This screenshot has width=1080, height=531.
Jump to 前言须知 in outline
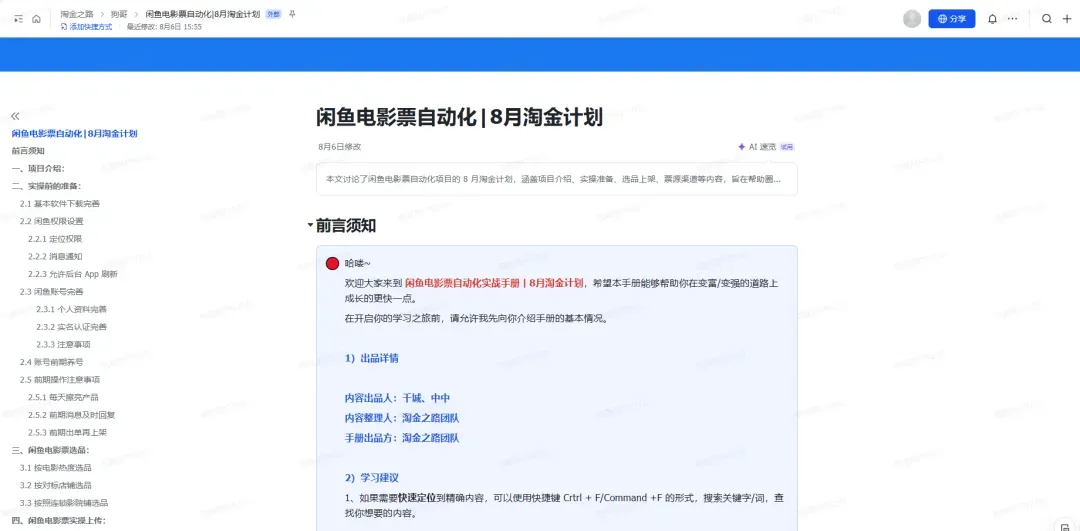point(28,151)
